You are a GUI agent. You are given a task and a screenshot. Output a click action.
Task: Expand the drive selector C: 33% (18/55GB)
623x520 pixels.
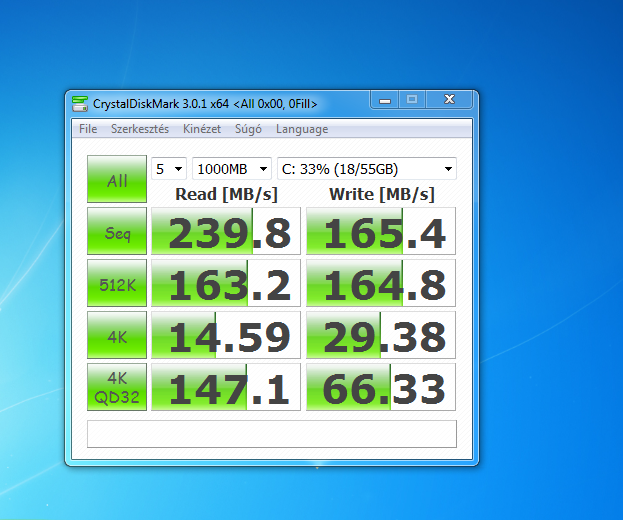tap(367, 169)
